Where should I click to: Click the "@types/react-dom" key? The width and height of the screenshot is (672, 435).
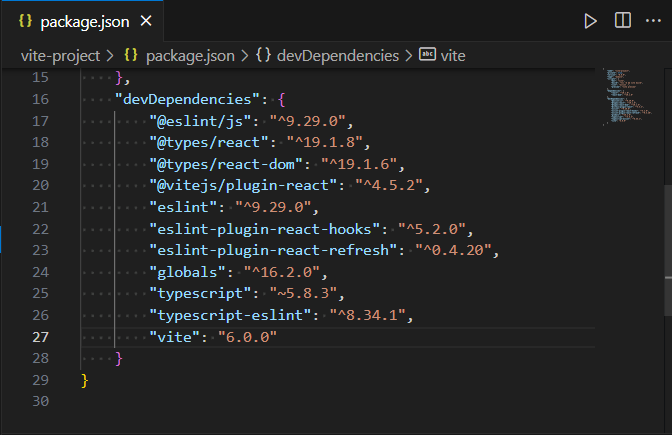coord(226,164)
